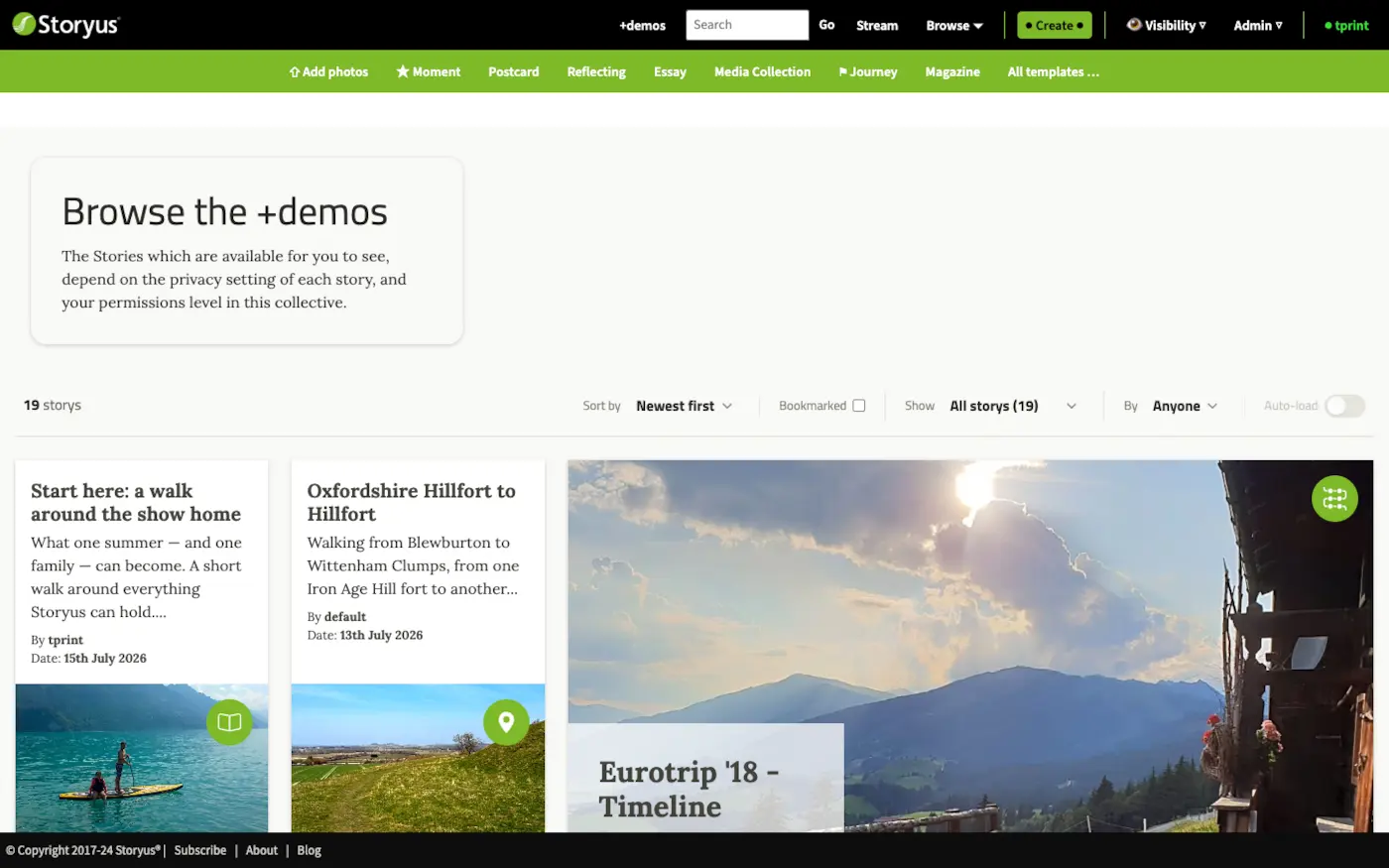Screen dimensions: 1389x868
Task: Expand the Admin menu
Action: (x=1258, y=26)
